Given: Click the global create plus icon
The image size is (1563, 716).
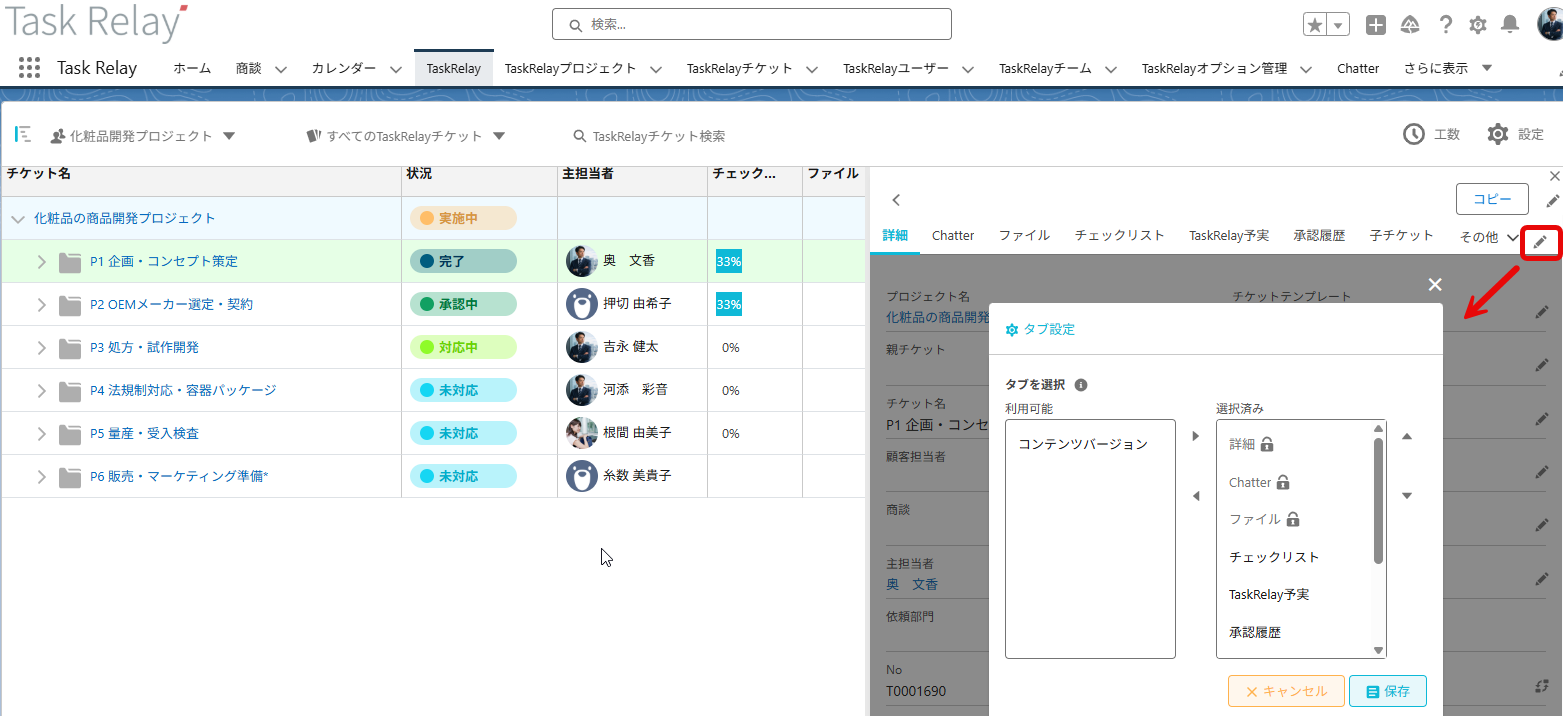Looking at the screenshot, I should click(x=1376, y=25).
